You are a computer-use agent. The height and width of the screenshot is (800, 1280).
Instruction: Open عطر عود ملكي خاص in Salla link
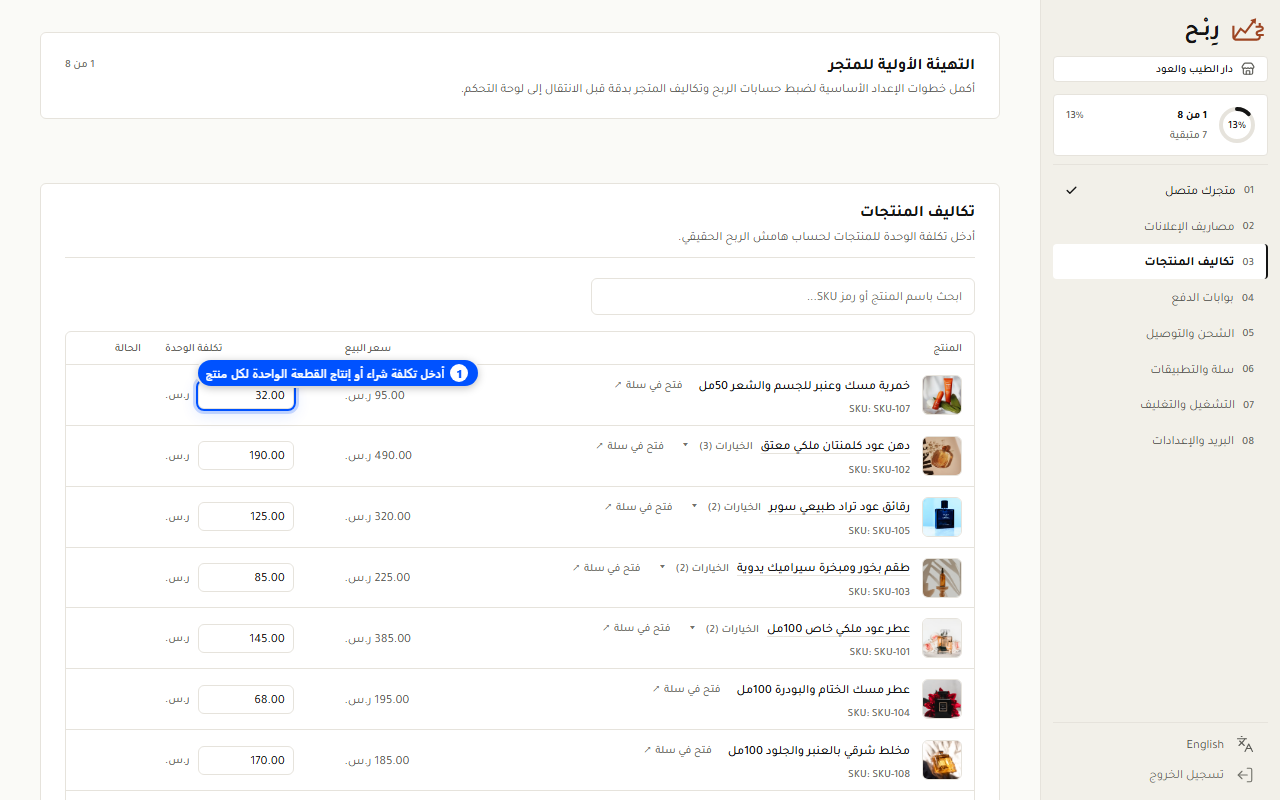pyautogui.click(x=636, y=628)
